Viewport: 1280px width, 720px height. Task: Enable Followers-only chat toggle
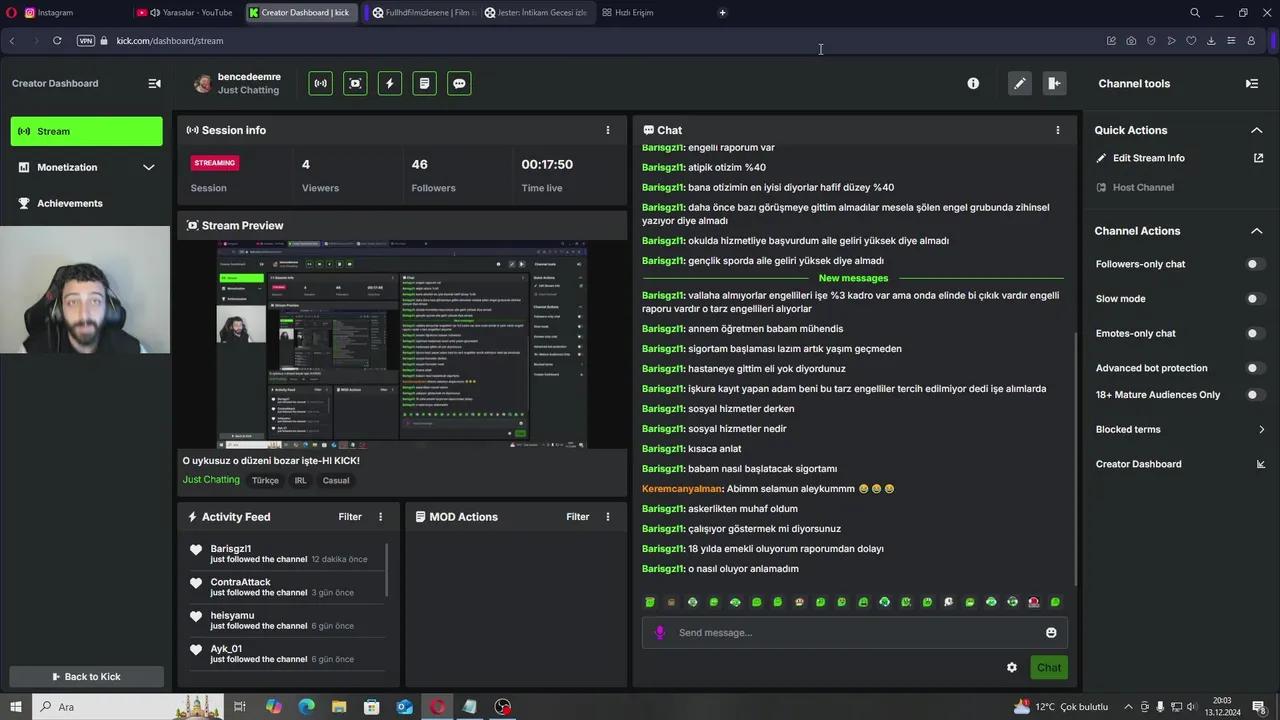click(x=1254, y=264)
